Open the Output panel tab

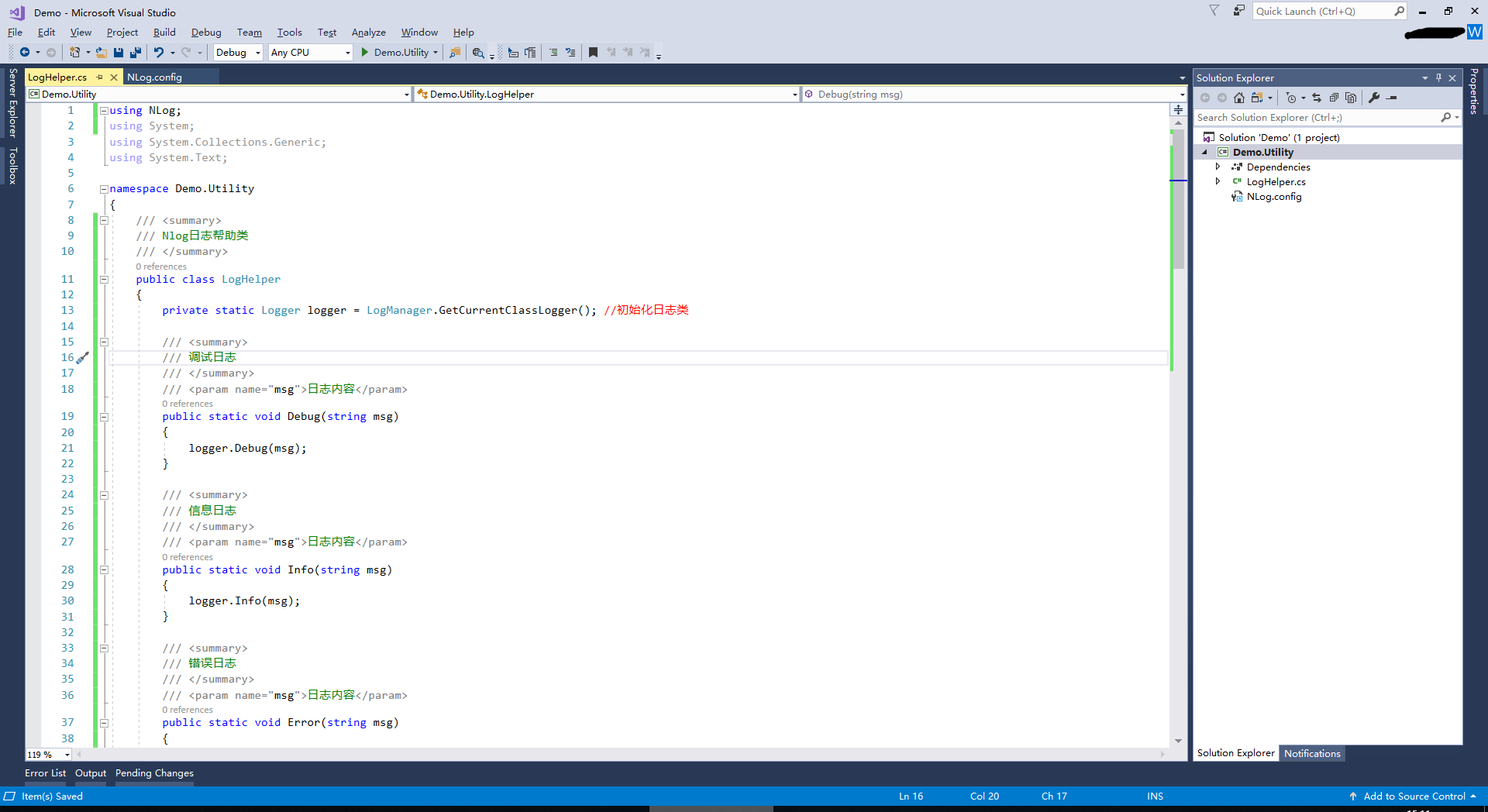click(91, 773)
